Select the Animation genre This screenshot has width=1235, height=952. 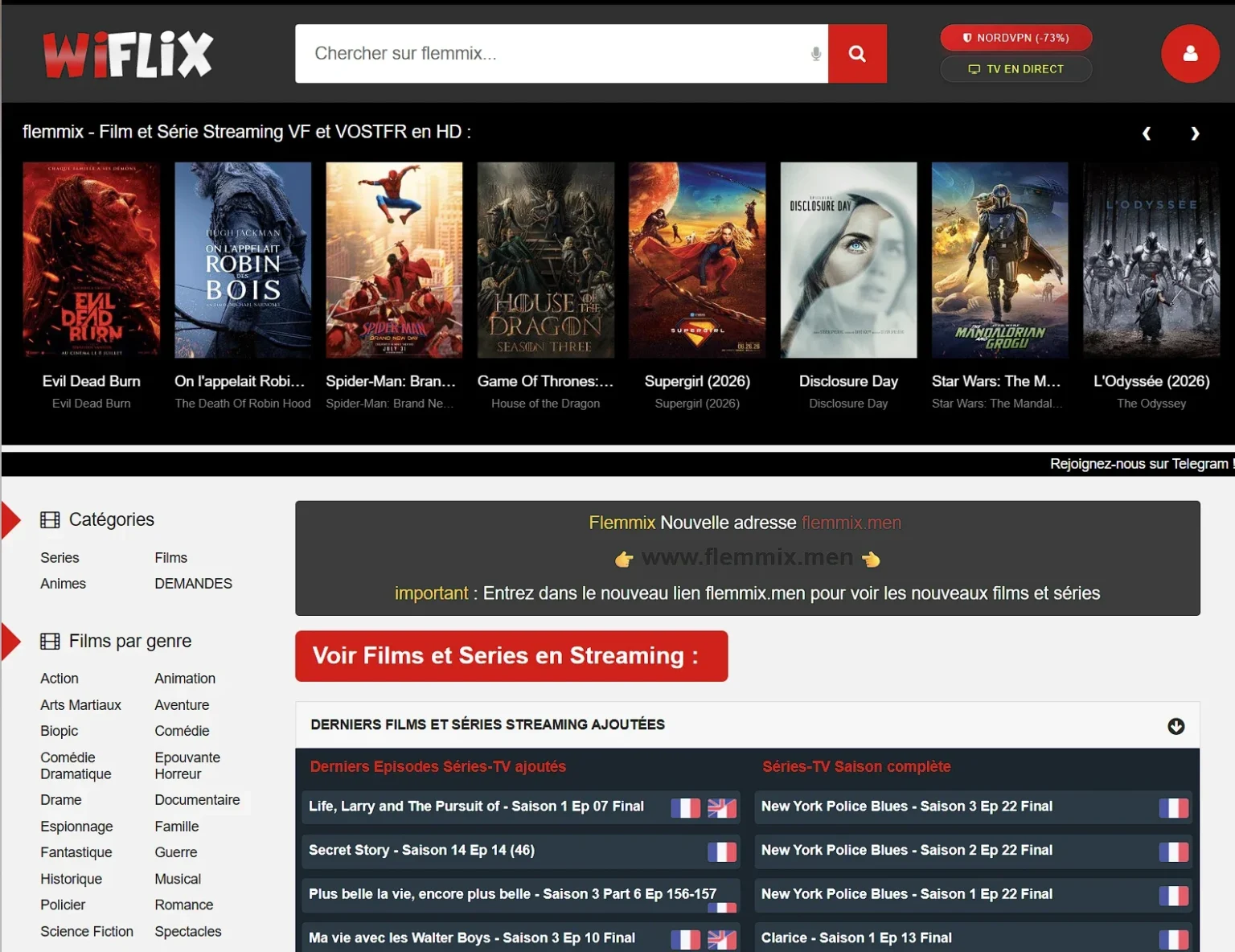click(x=185, y=679)
